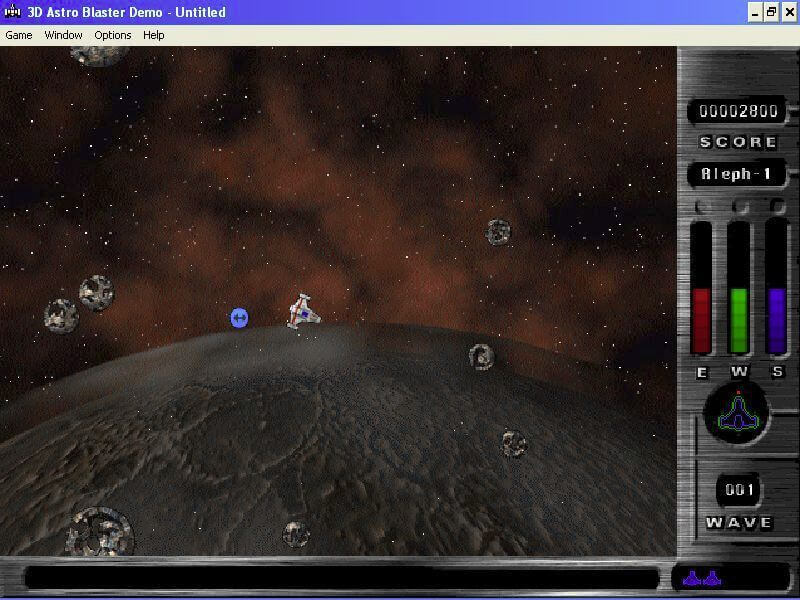Click the SCORE label
The height and width of the screenshot is (600, 800).
(x=738, y=142)
